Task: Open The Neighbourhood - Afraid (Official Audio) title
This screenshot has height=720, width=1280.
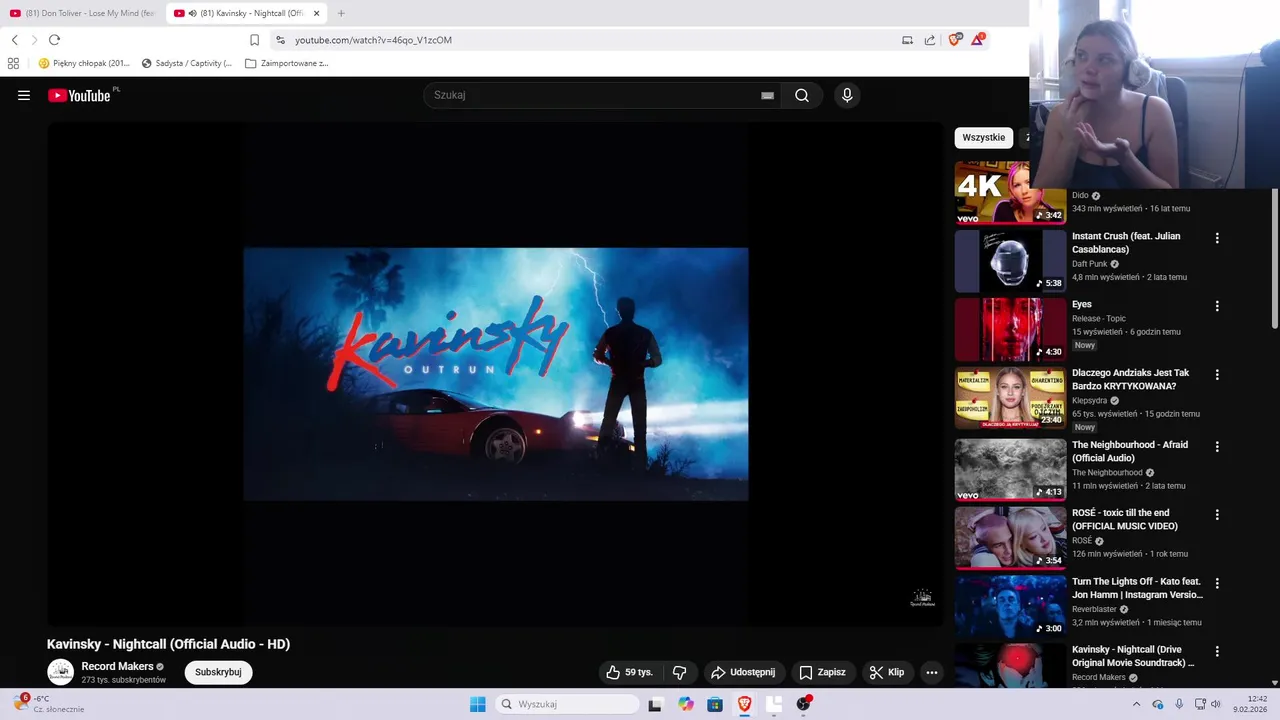Action: tap(1130, 451)
